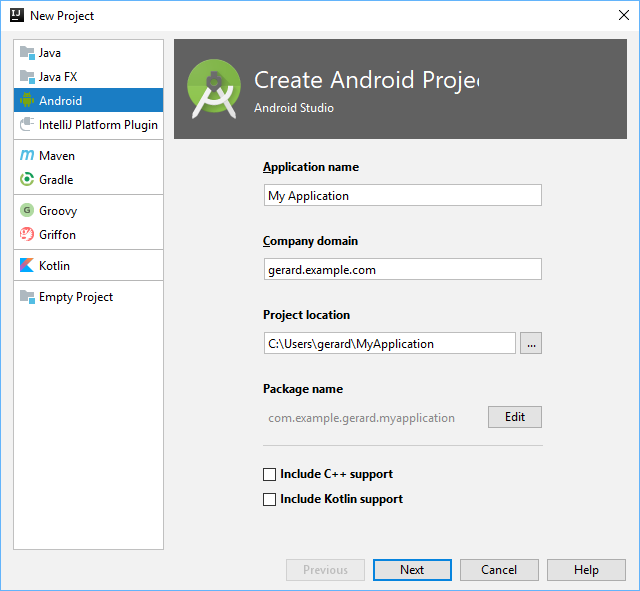The image size is (640, 591).
Task: Enable the Include C++ support checkbox
Action: (269, 474)
